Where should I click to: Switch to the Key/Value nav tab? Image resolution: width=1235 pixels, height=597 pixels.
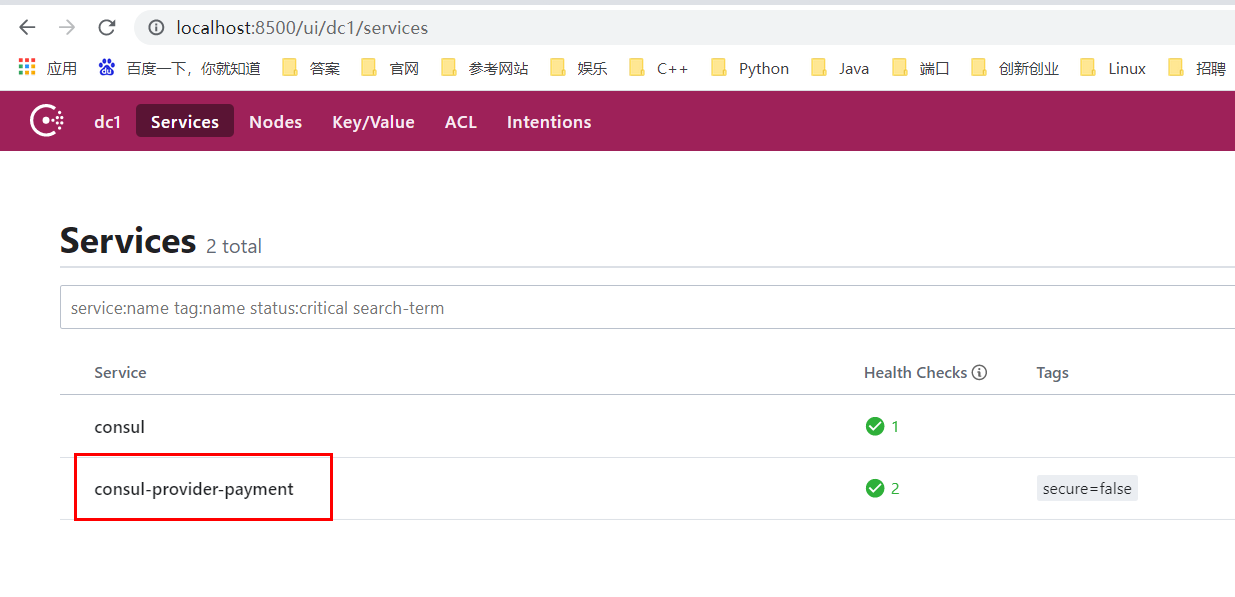373,121
